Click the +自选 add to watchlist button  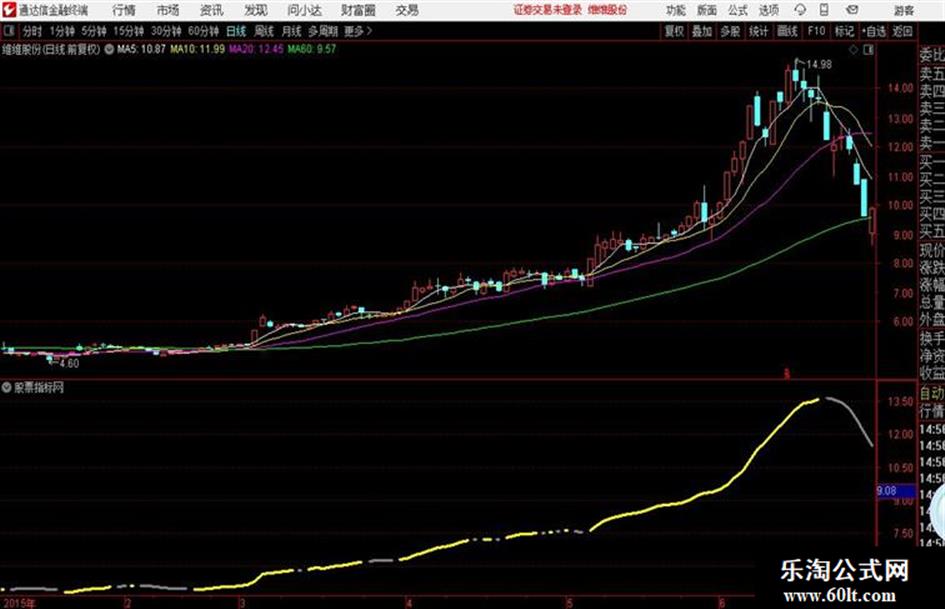coord(874,31)
